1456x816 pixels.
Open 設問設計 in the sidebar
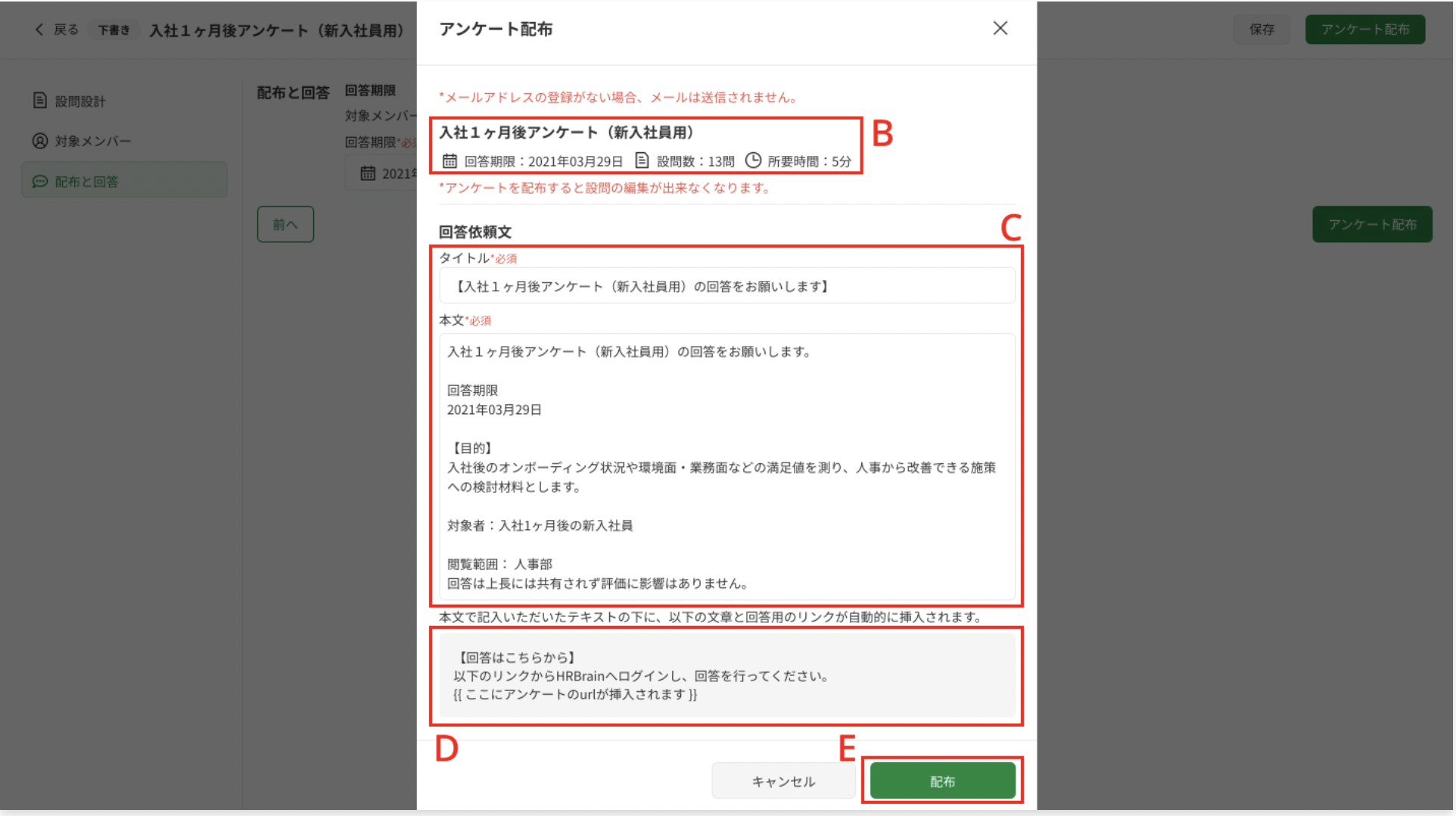pyautogui.click(x=125, y=101)
